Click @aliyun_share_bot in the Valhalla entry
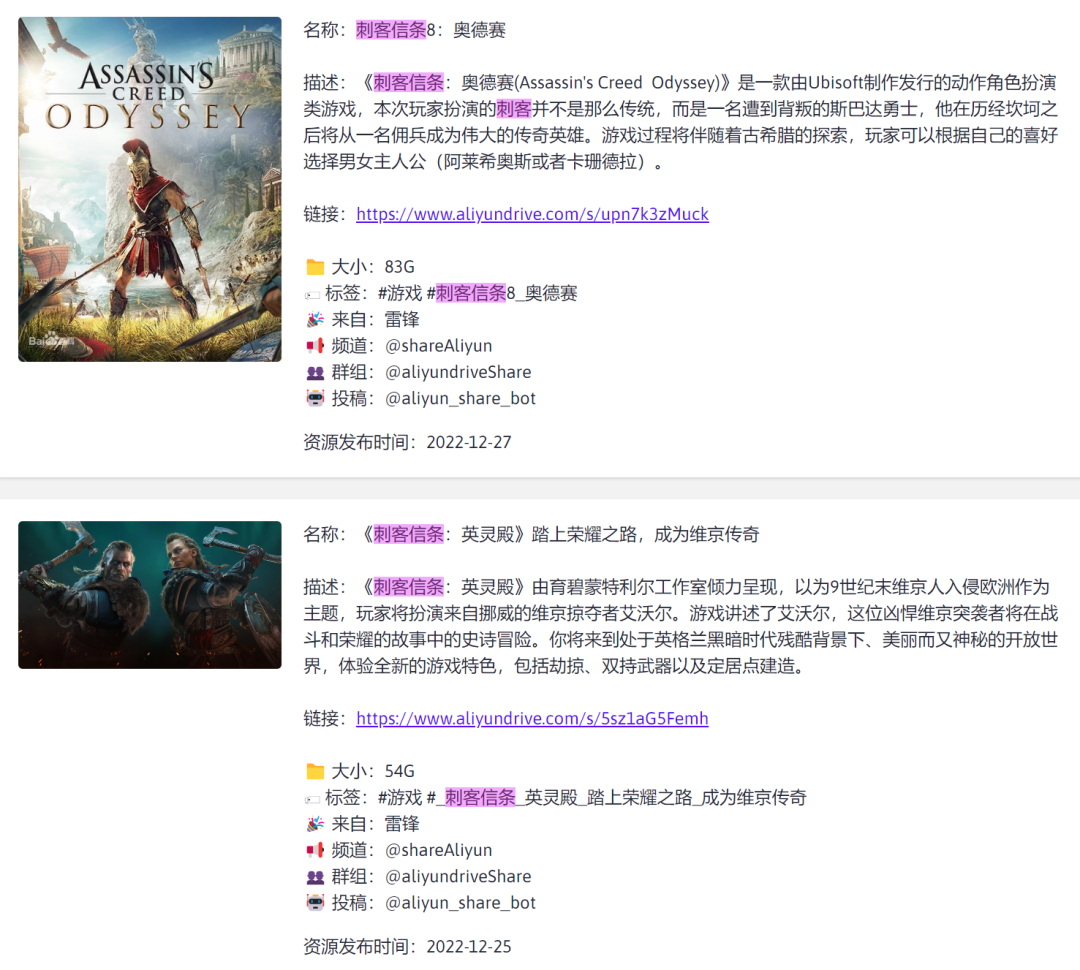Screen dimensions: 1080x970 tap(460, 903)
